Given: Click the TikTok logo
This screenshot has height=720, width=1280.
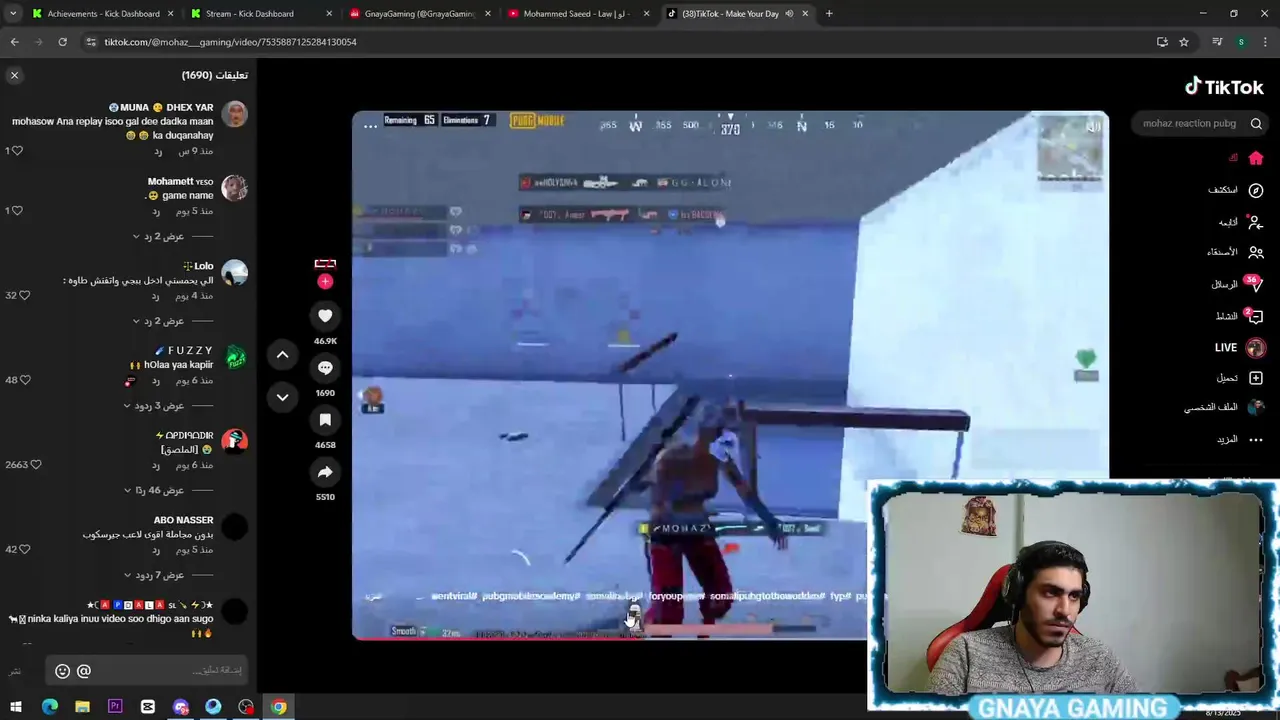Looking at the screenshot, I should pos(1225,87).
